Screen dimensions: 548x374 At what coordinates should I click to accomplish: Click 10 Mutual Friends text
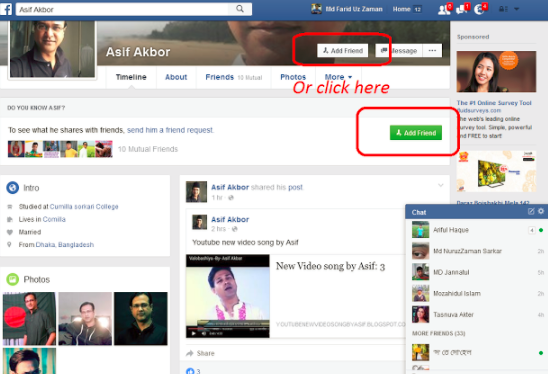coord(148,149)
